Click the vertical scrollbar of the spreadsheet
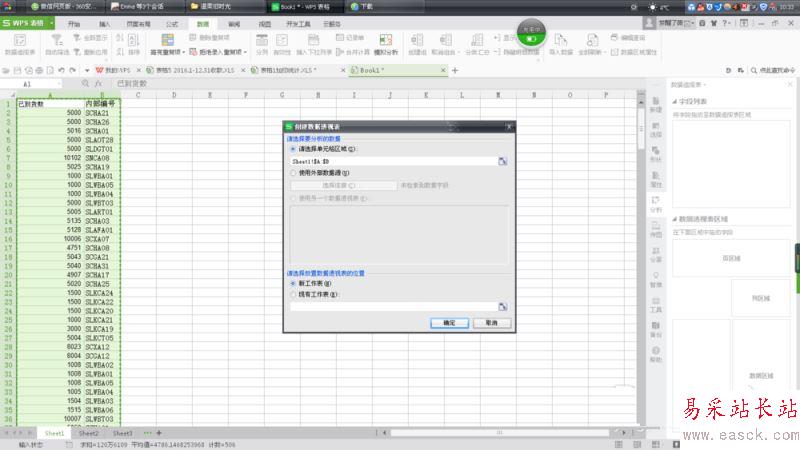Screen dimensions: 800x450 (641, 128)
